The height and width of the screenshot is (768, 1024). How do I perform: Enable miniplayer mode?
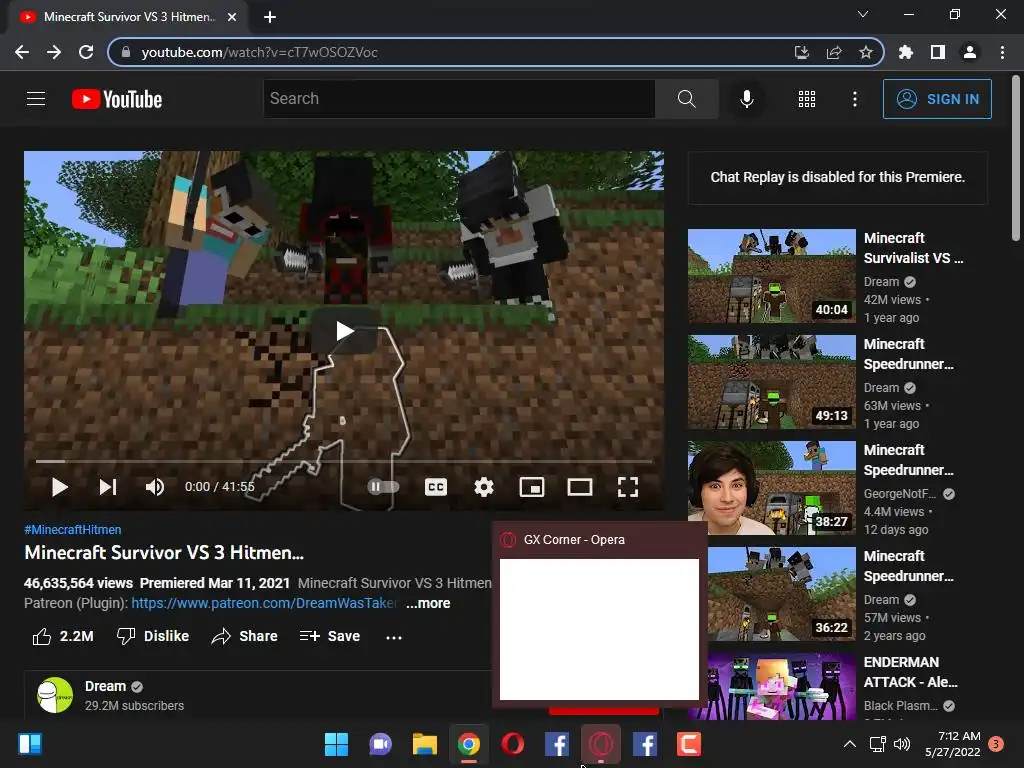point(532,487)
